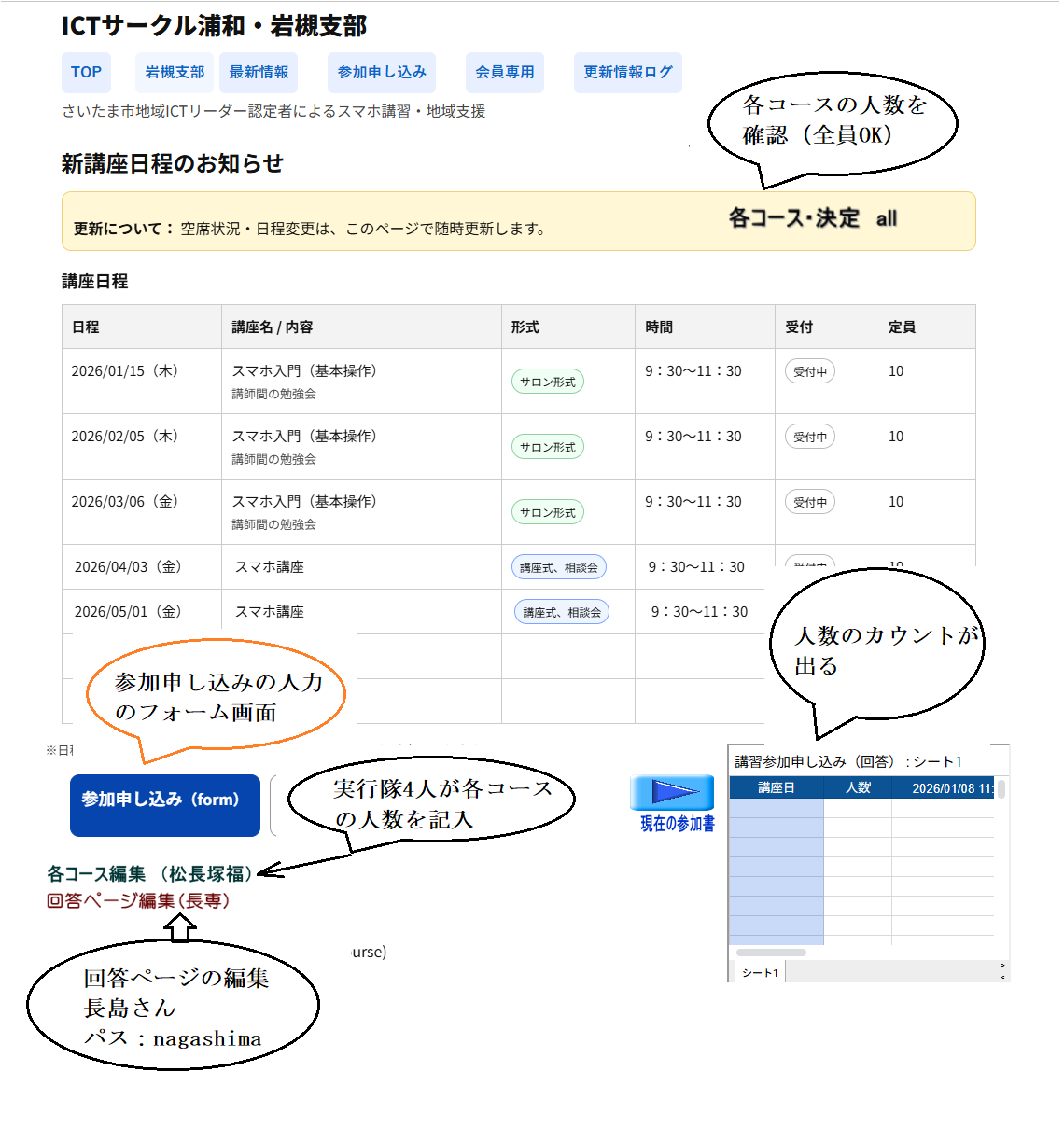
Task: Click the blue play arrow icon
Action: 672,792
